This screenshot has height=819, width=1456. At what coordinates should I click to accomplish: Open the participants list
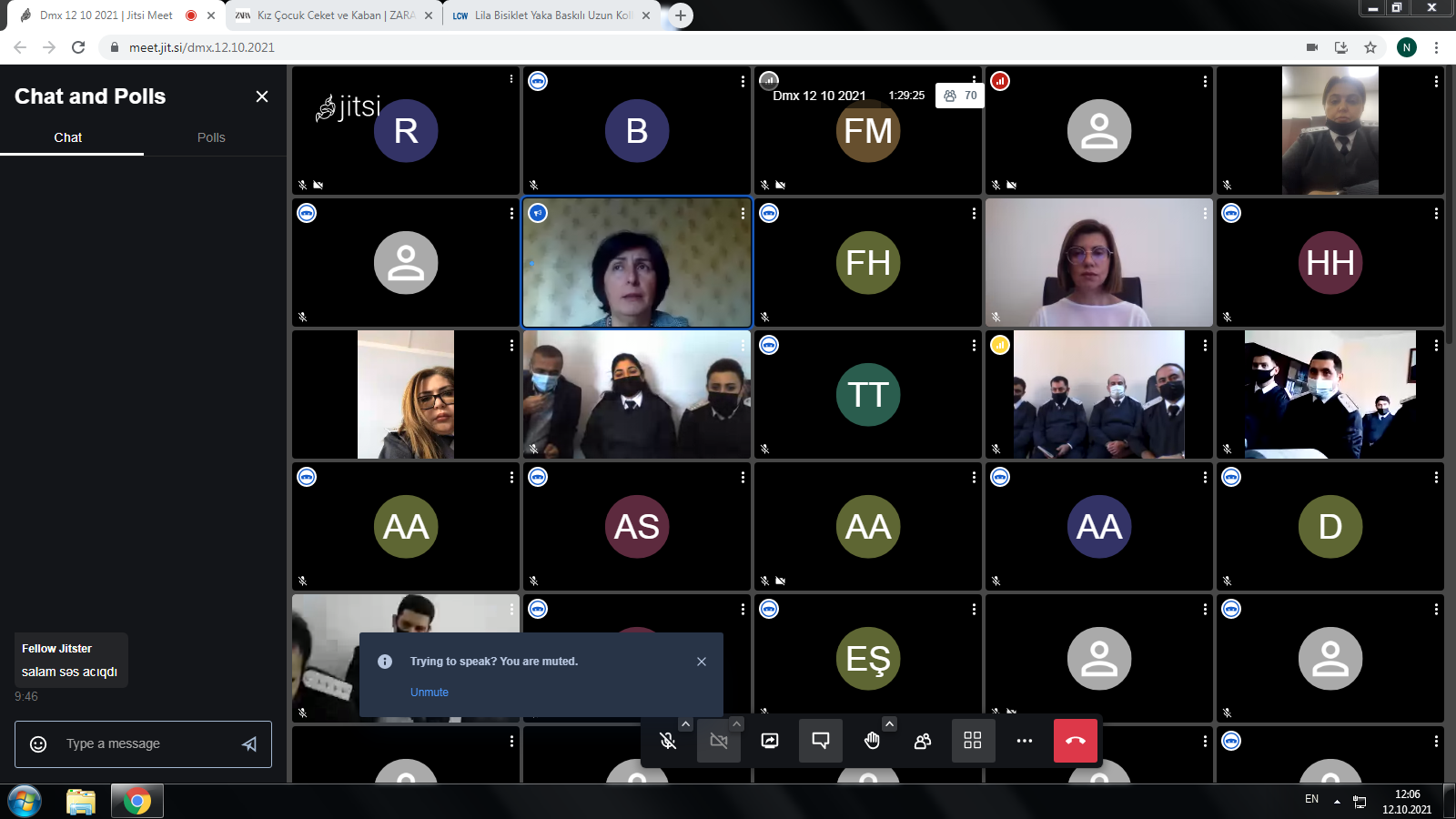[923, 741]
